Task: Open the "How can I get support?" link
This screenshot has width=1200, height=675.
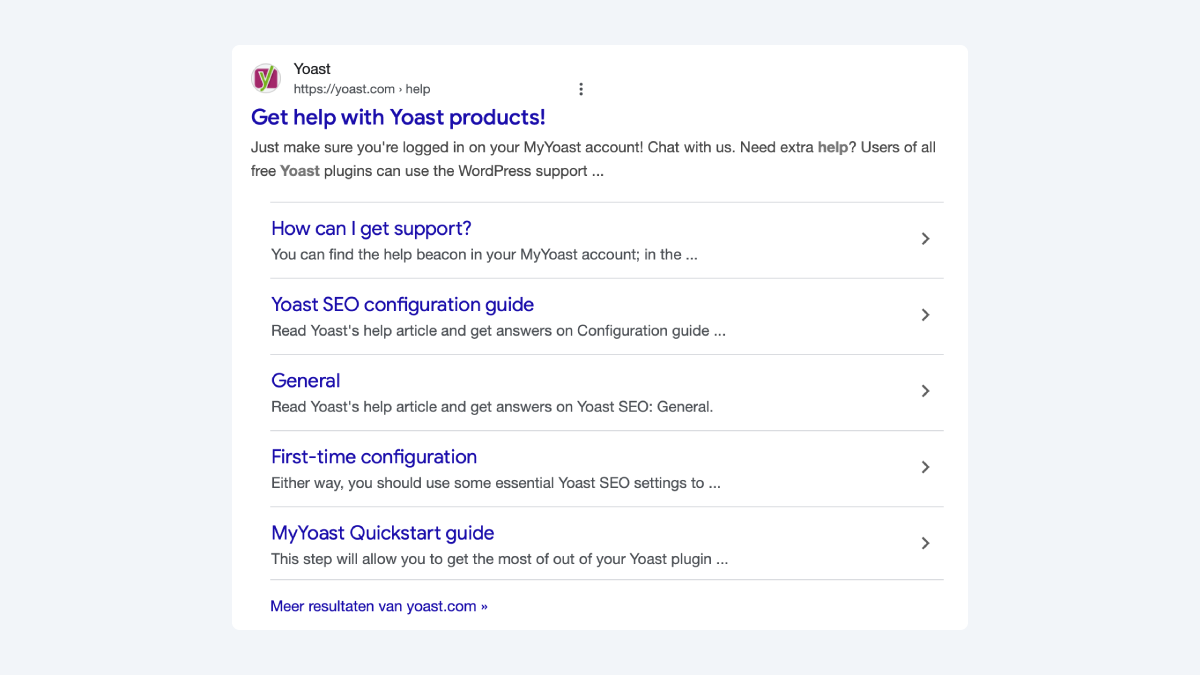Action: click(371, 228)
